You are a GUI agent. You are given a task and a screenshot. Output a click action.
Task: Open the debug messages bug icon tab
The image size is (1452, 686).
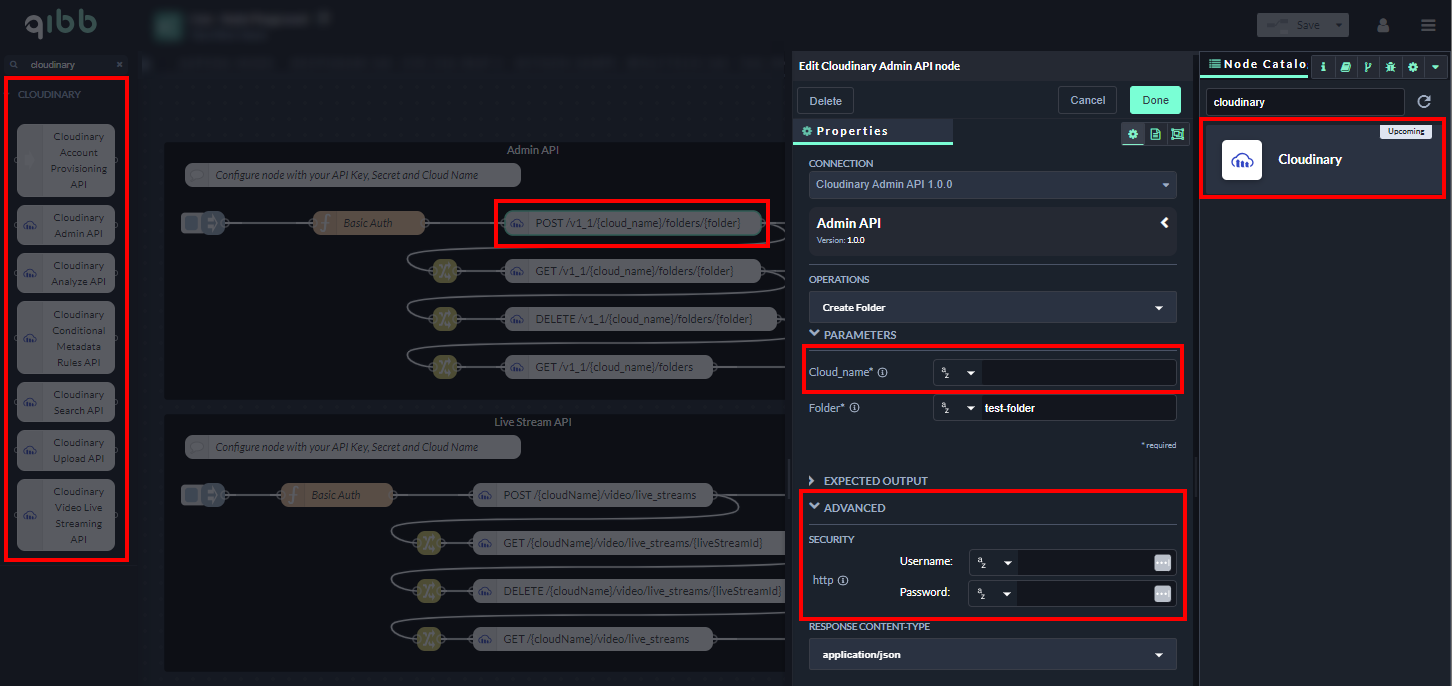click(x=1390, y=67)
